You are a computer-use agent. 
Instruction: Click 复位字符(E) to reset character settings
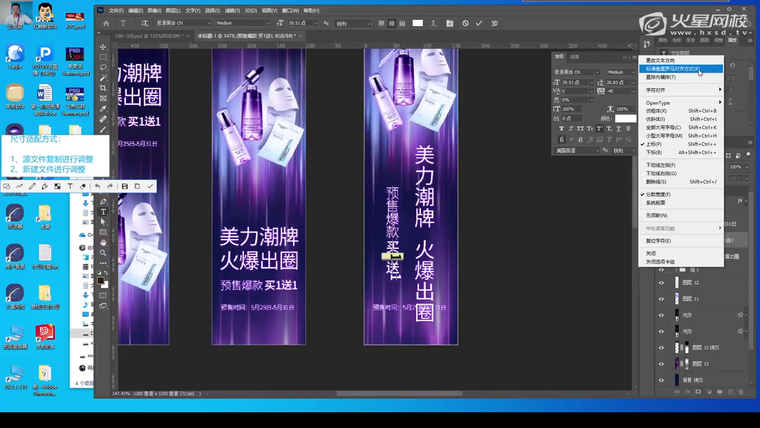pyautogui.click(x=659, y=240)
